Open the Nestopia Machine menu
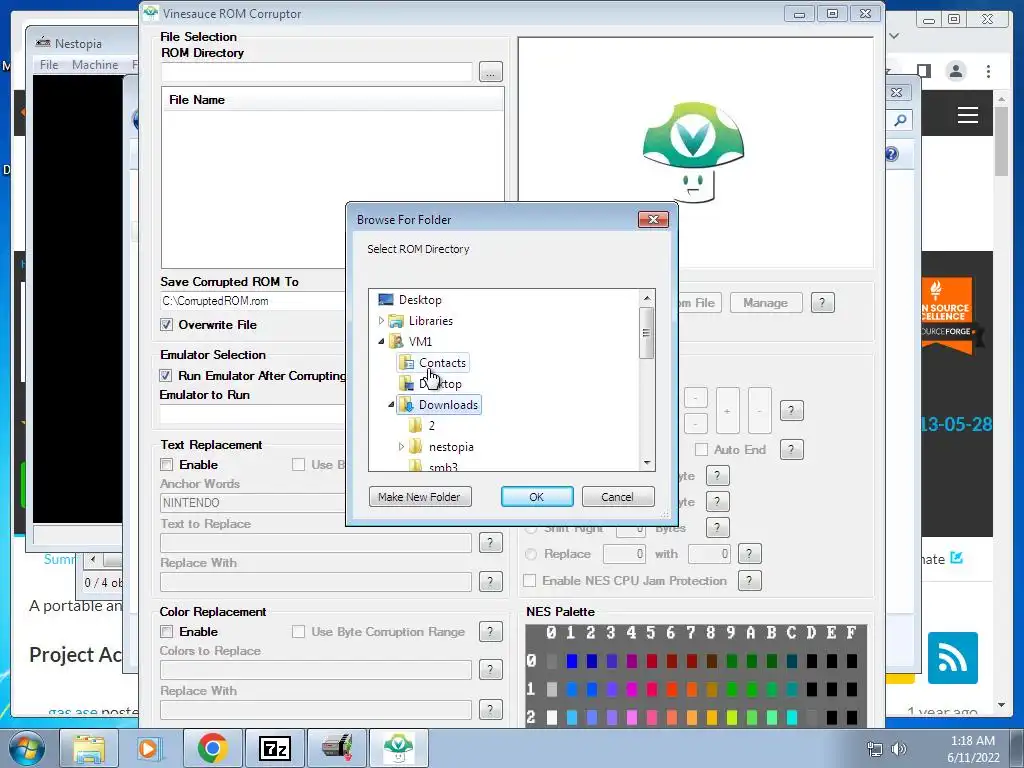 coord(95,65)
